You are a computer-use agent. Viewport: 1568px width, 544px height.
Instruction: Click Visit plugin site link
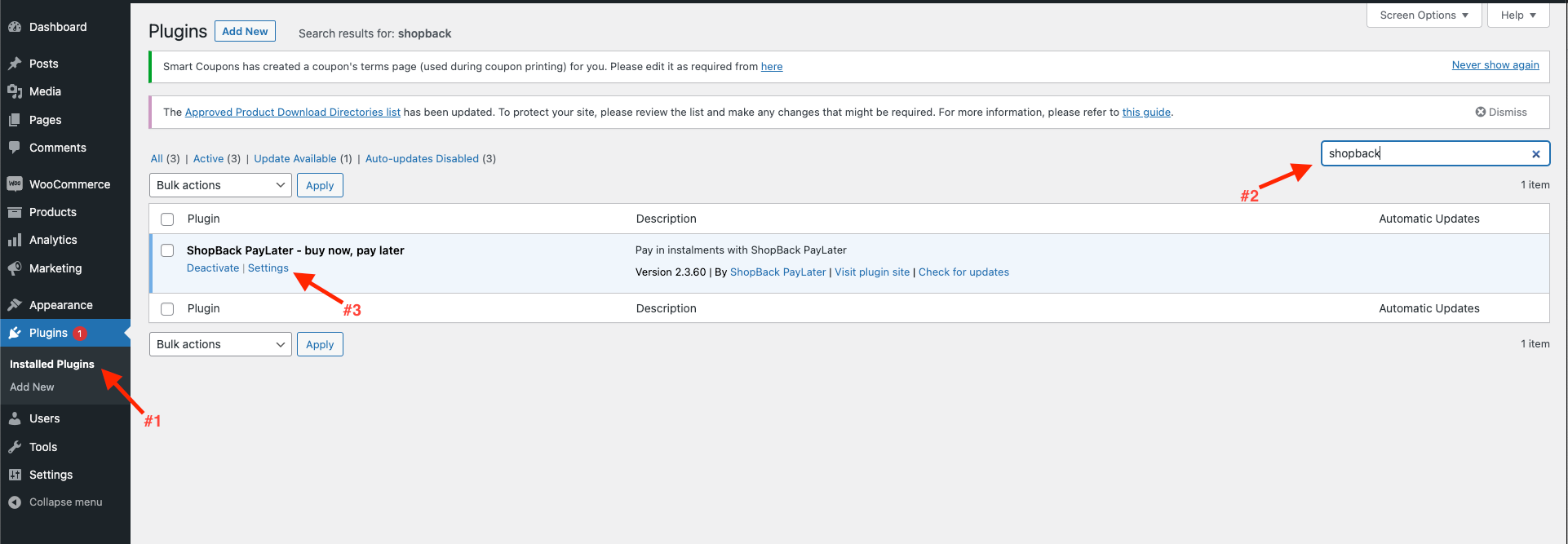click(872, 272)
